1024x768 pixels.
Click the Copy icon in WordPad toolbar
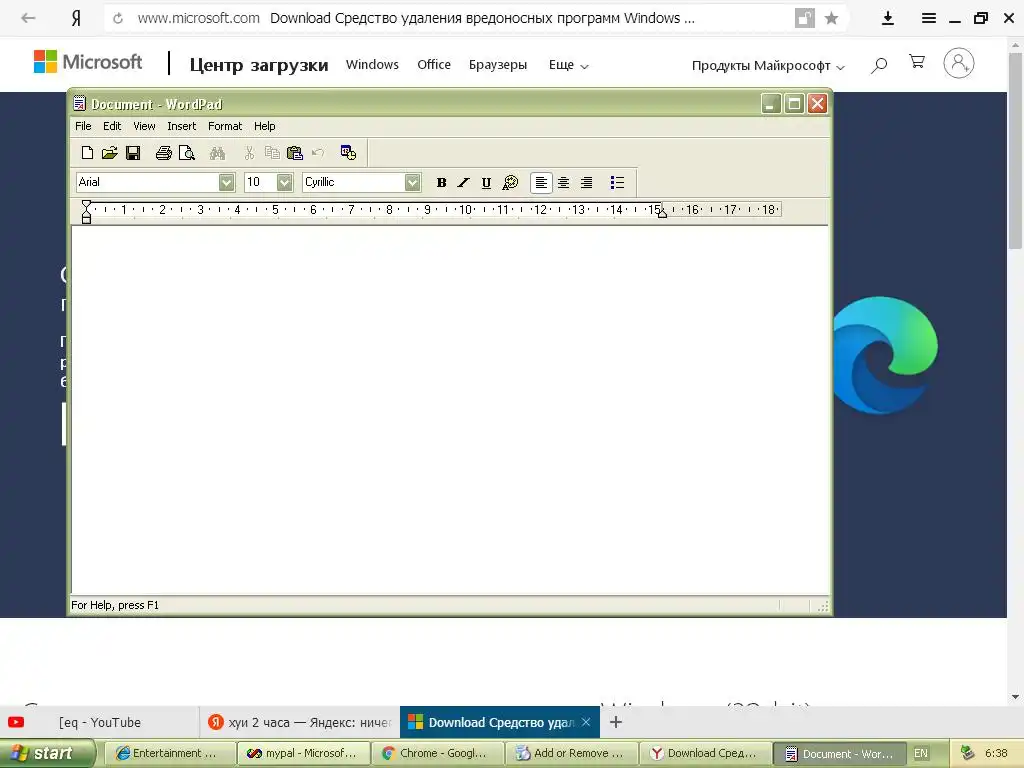(272, 153)
